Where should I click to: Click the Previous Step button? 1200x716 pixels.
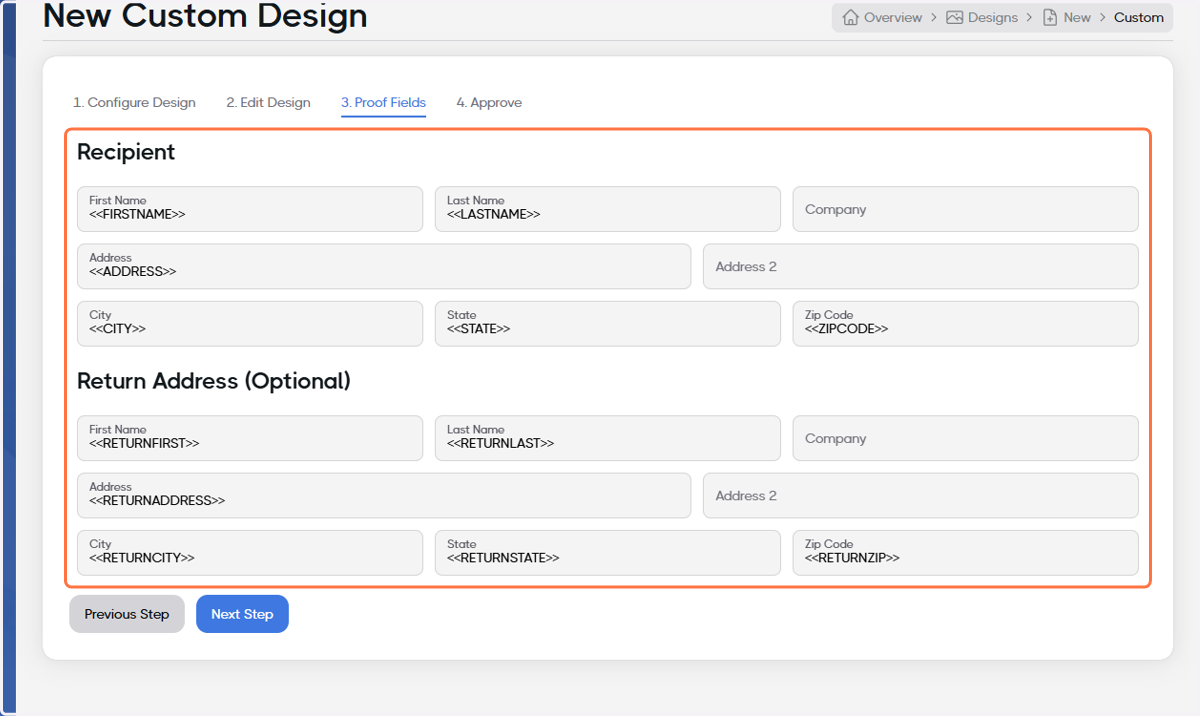(x=127, y=614)
